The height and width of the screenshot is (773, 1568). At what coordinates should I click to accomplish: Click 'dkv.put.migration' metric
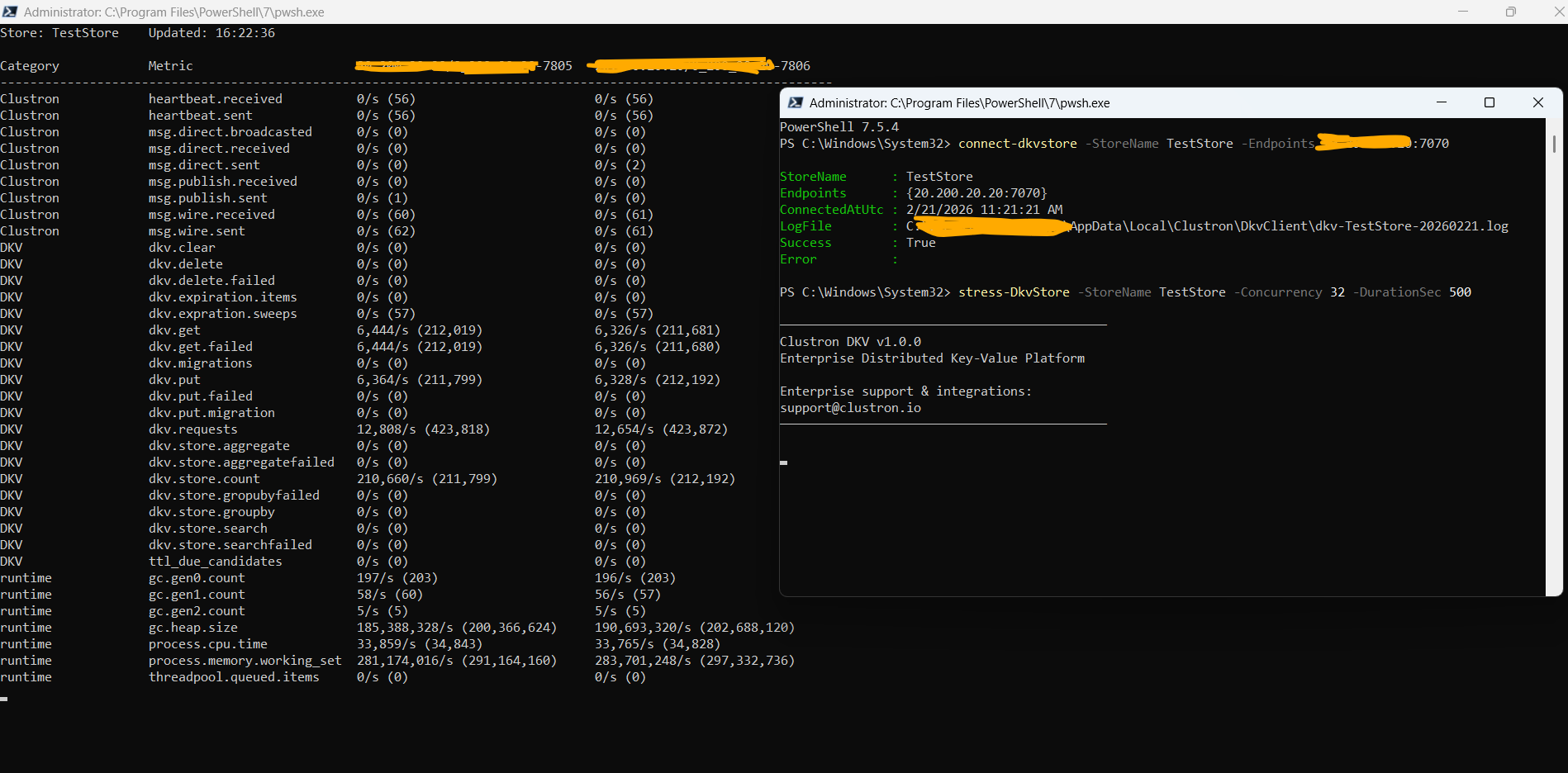click(211, 413)
